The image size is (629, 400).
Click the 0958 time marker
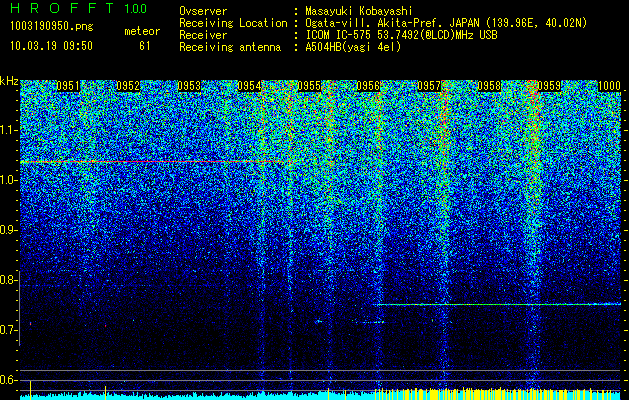pyautogui.click(x=489, y=86)
